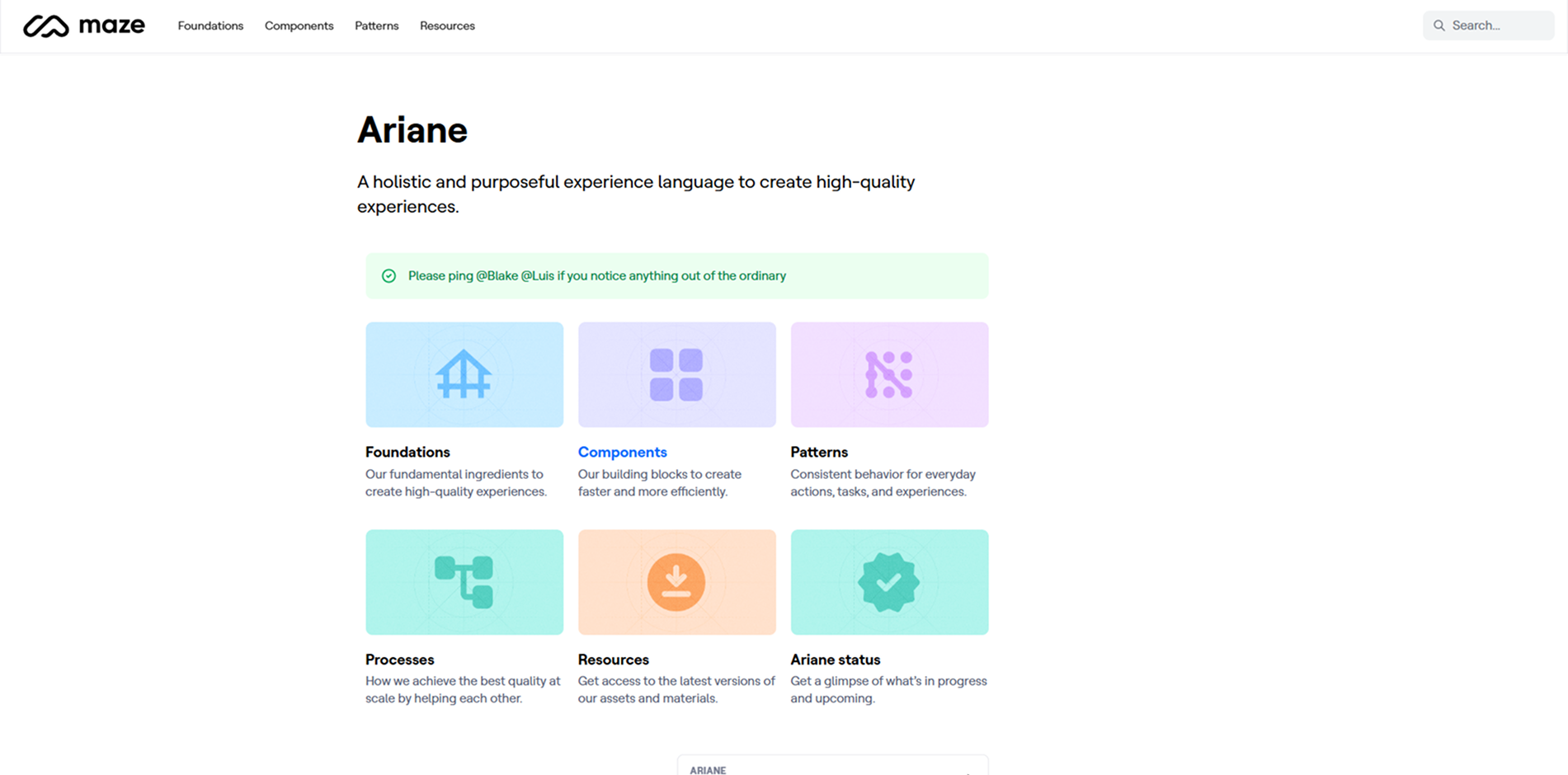This screenshot has width=1568, height=775.
Task: Open the Patterns menu in top navigation
Action: [x=377, y=26]
